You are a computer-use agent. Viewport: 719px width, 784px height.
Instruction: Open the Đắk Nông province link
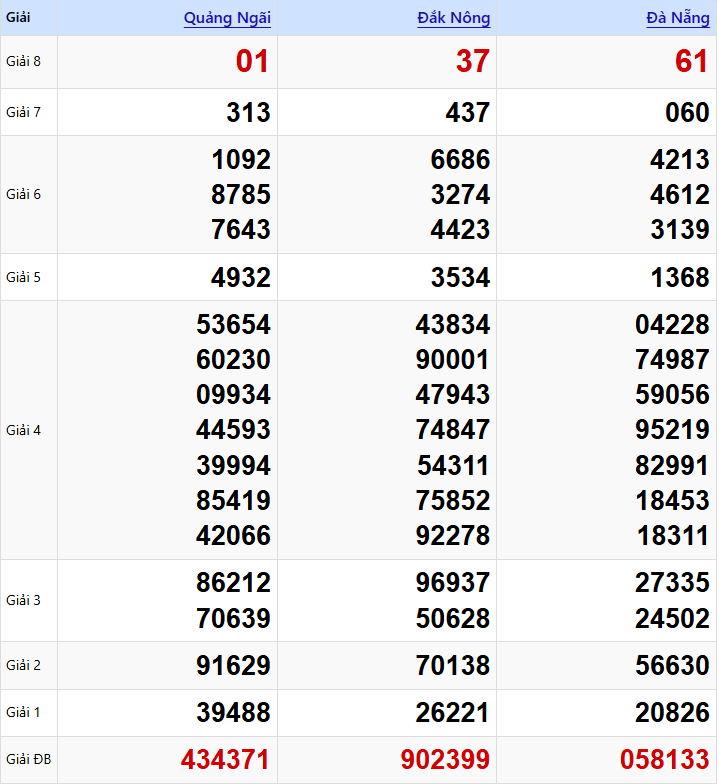pos(453,18)
